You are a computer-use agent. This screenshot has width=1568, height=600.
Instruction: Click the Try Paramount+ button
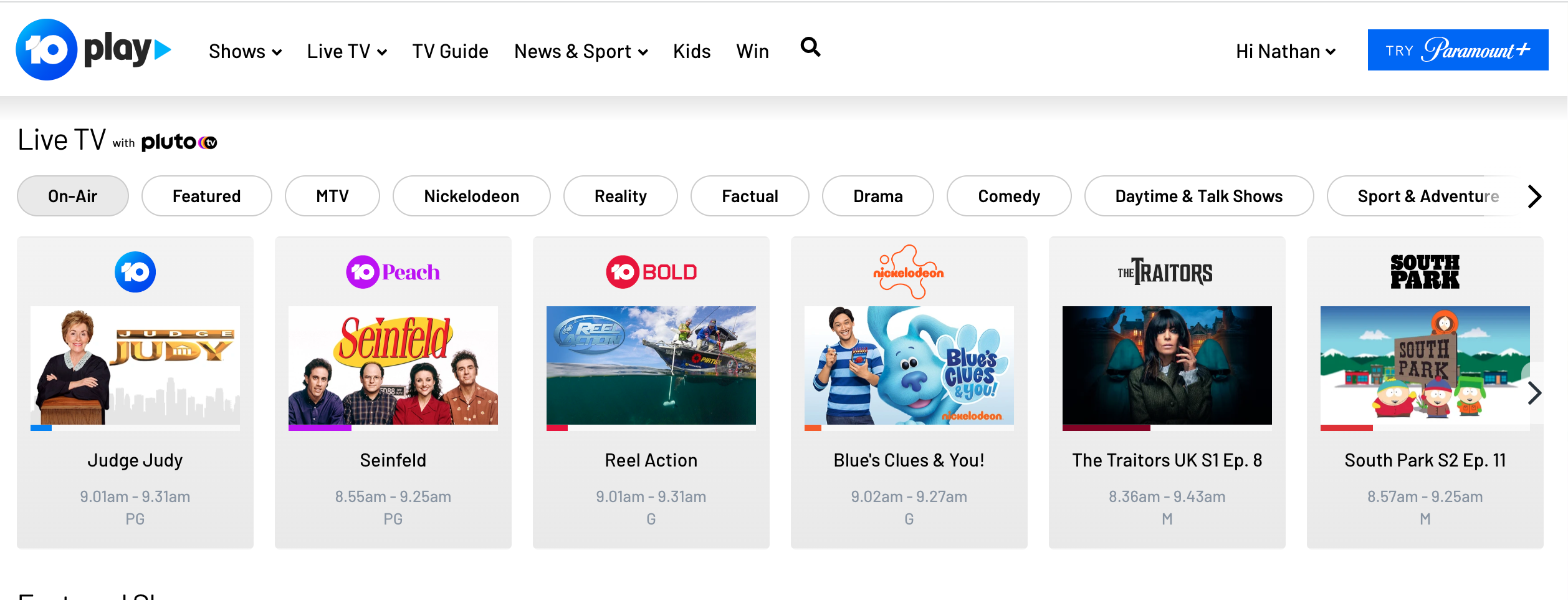(x=1458, y=50)
